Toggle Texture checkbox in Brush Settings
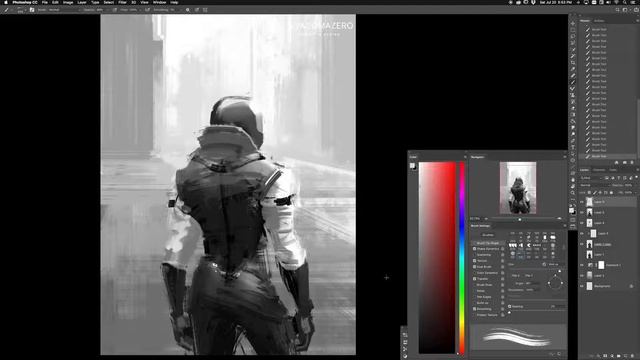The height and width of the screenshot is (360, 640). click(474, 261)
